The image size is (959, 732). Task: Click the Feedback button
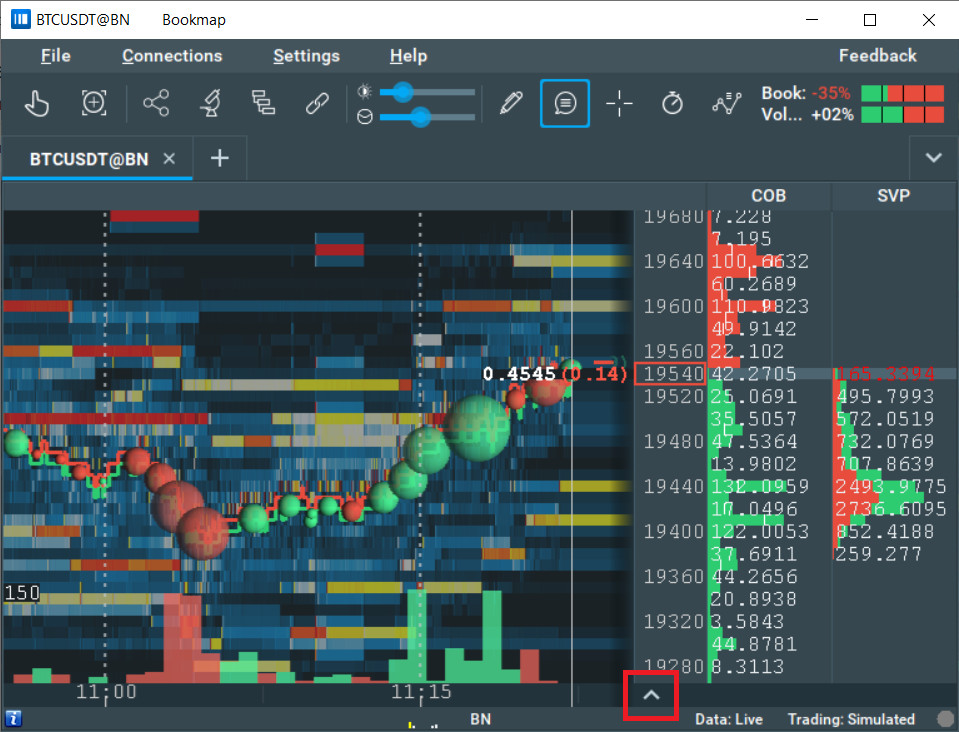click(x=877, y=56)
